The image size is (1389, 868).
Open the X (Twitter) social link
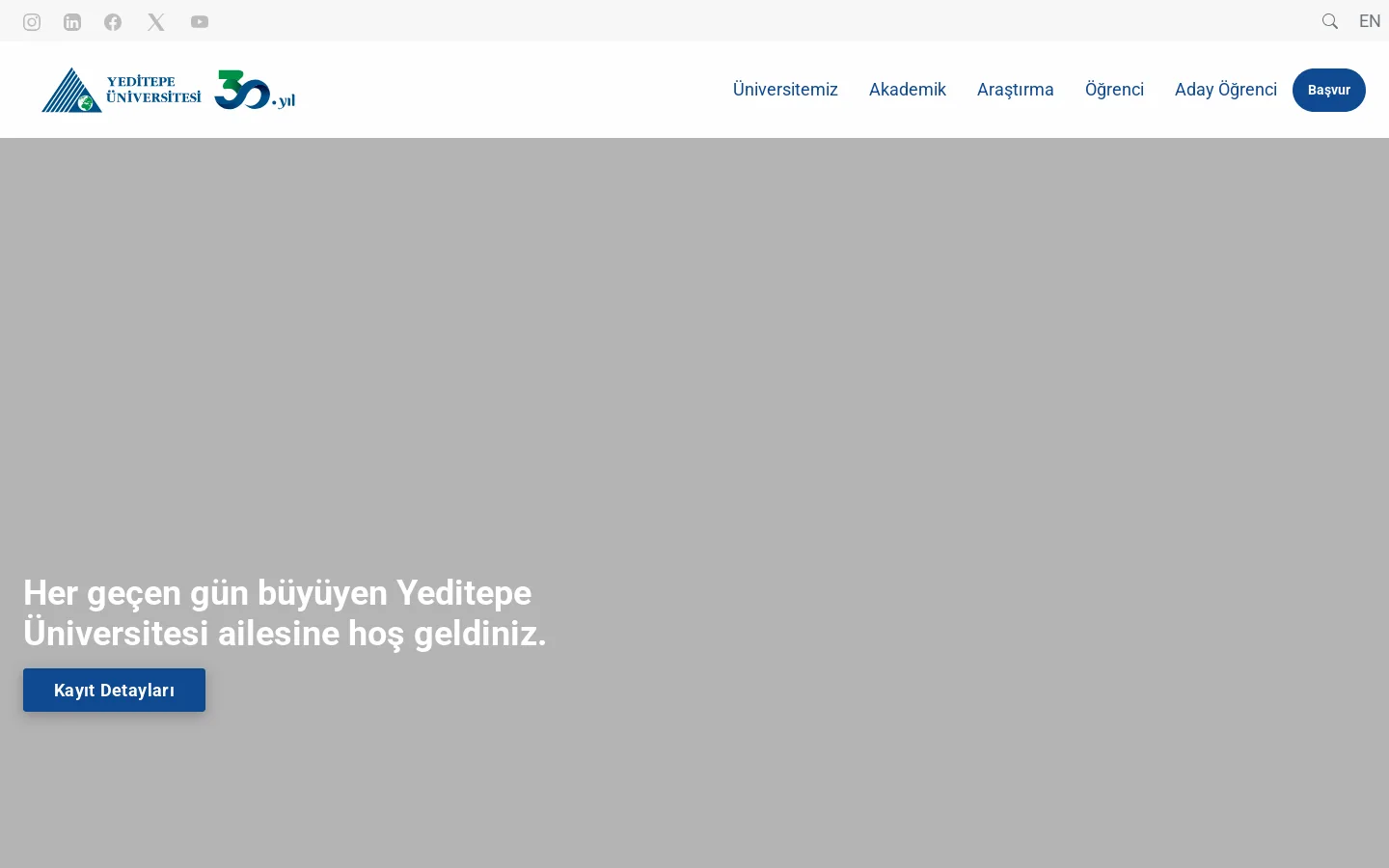pyautogui.click(x=156, y=21)
